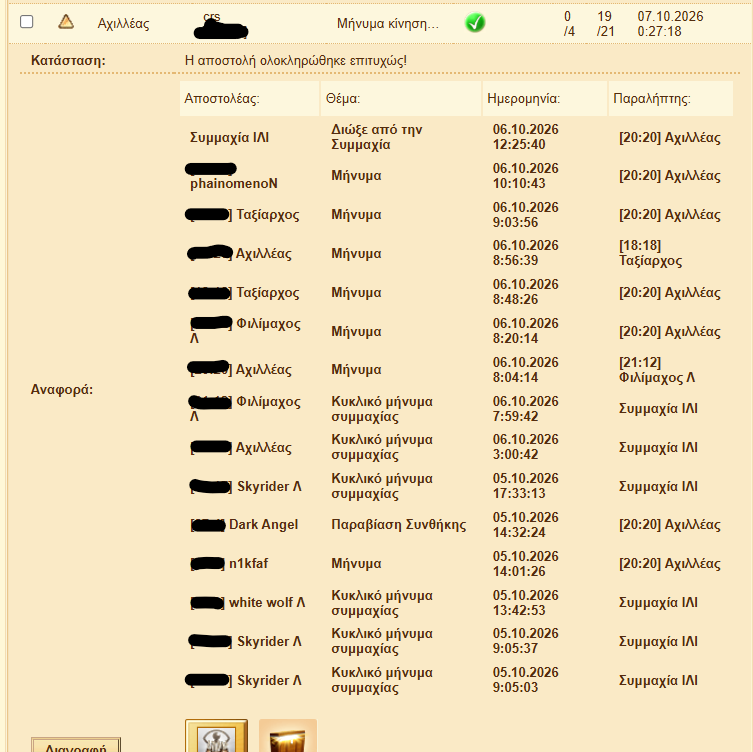Open the Παραβίαση Συνθήκης subject
The width and height of the screenshot is (753, 752).
click(398, 525)
